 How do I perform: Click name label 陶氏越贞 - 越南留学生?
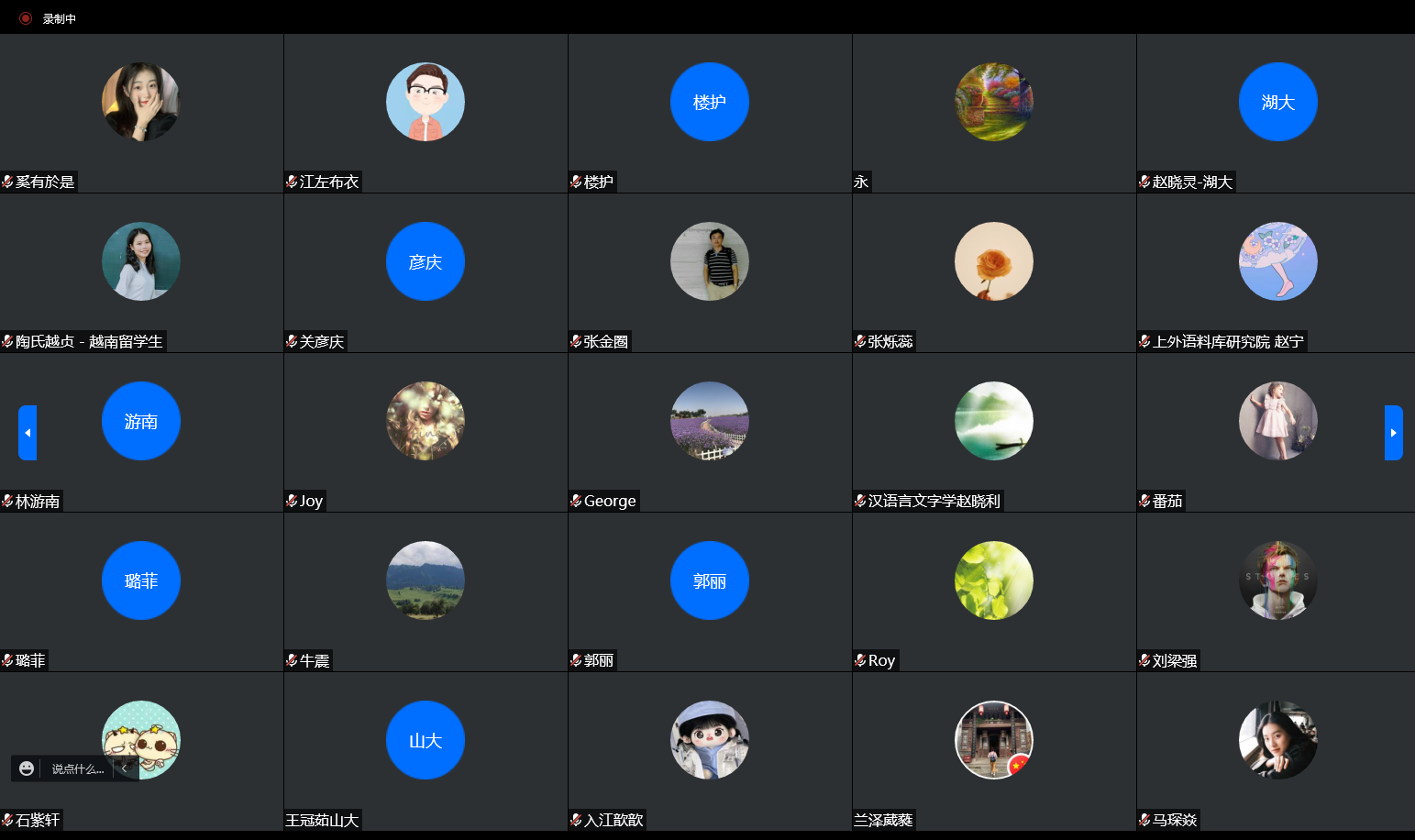[89, 342]
